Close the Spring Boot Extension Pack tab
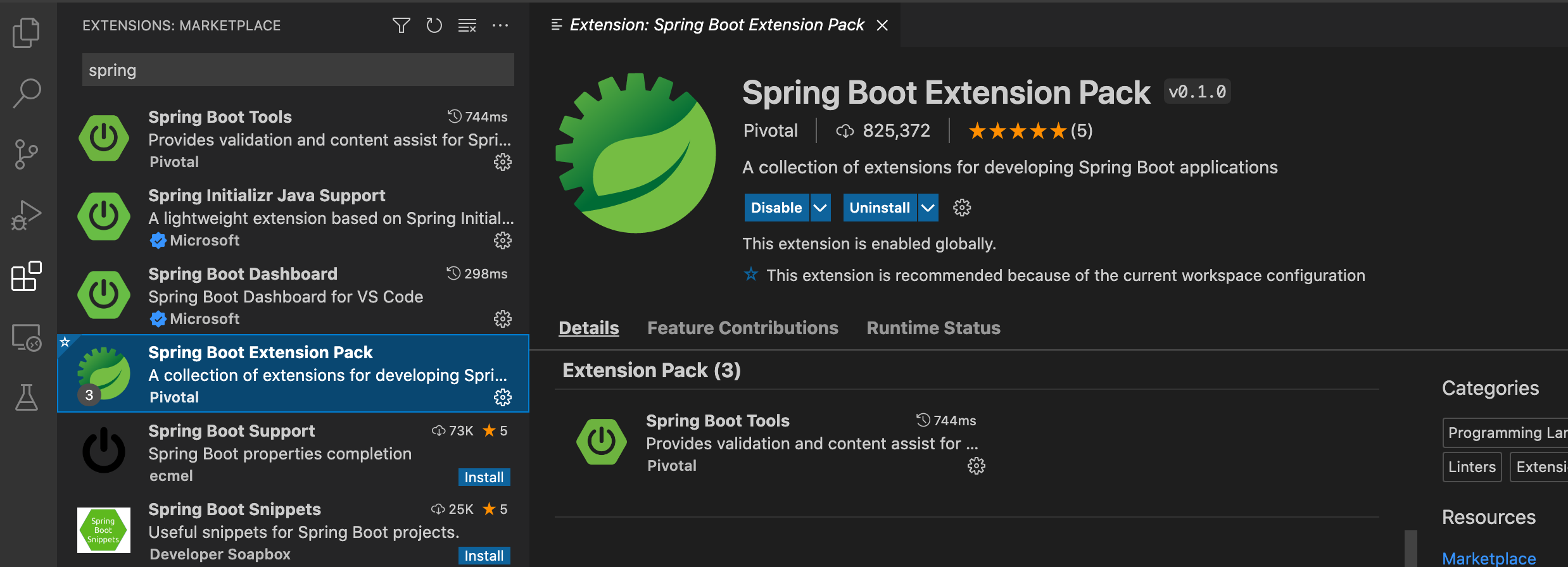This screenshot has height=567, width=1568. pyautogui.click(x=882, y=25)
